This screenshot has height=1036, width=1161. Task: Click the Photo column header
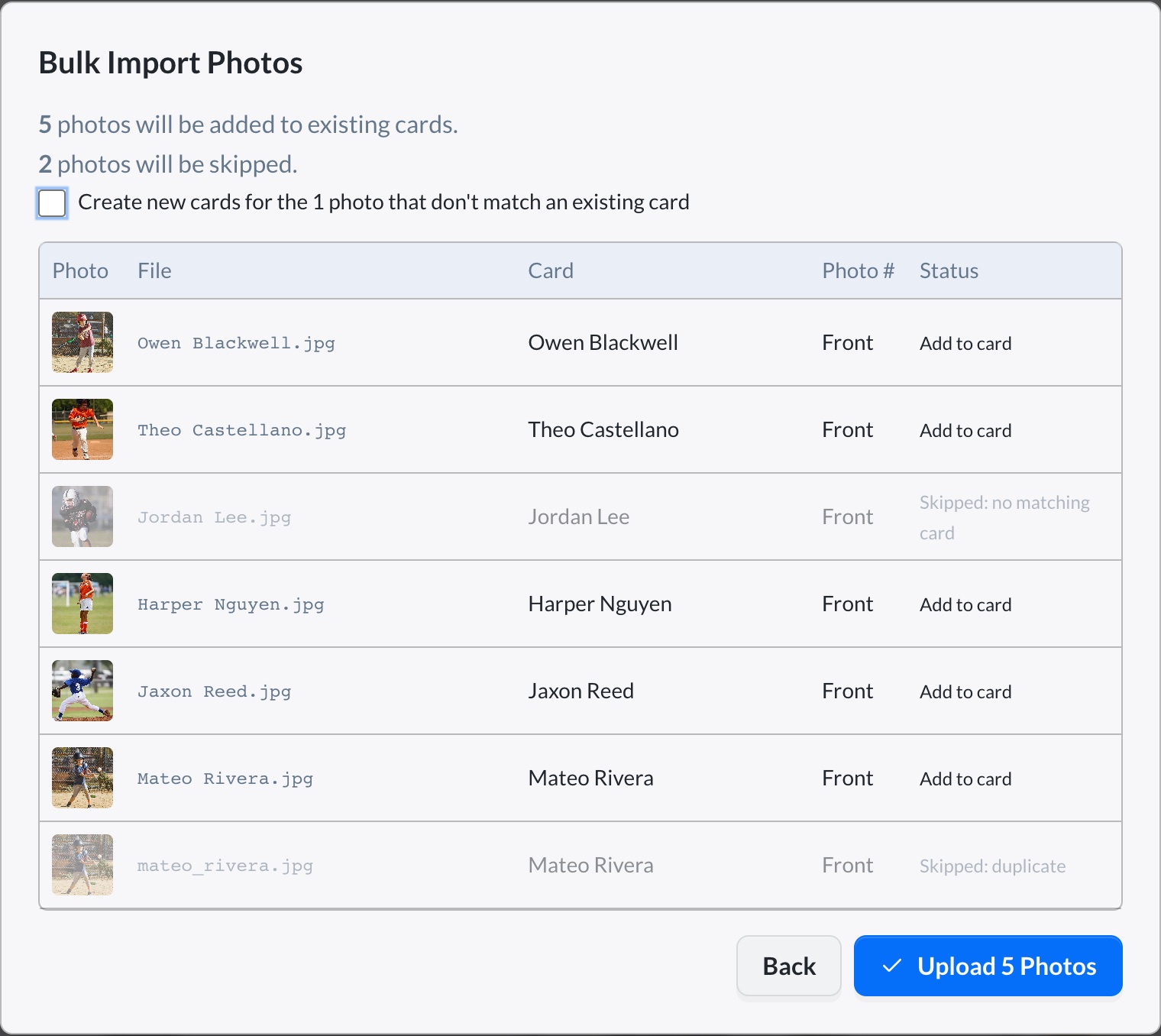tap(80, 270)
